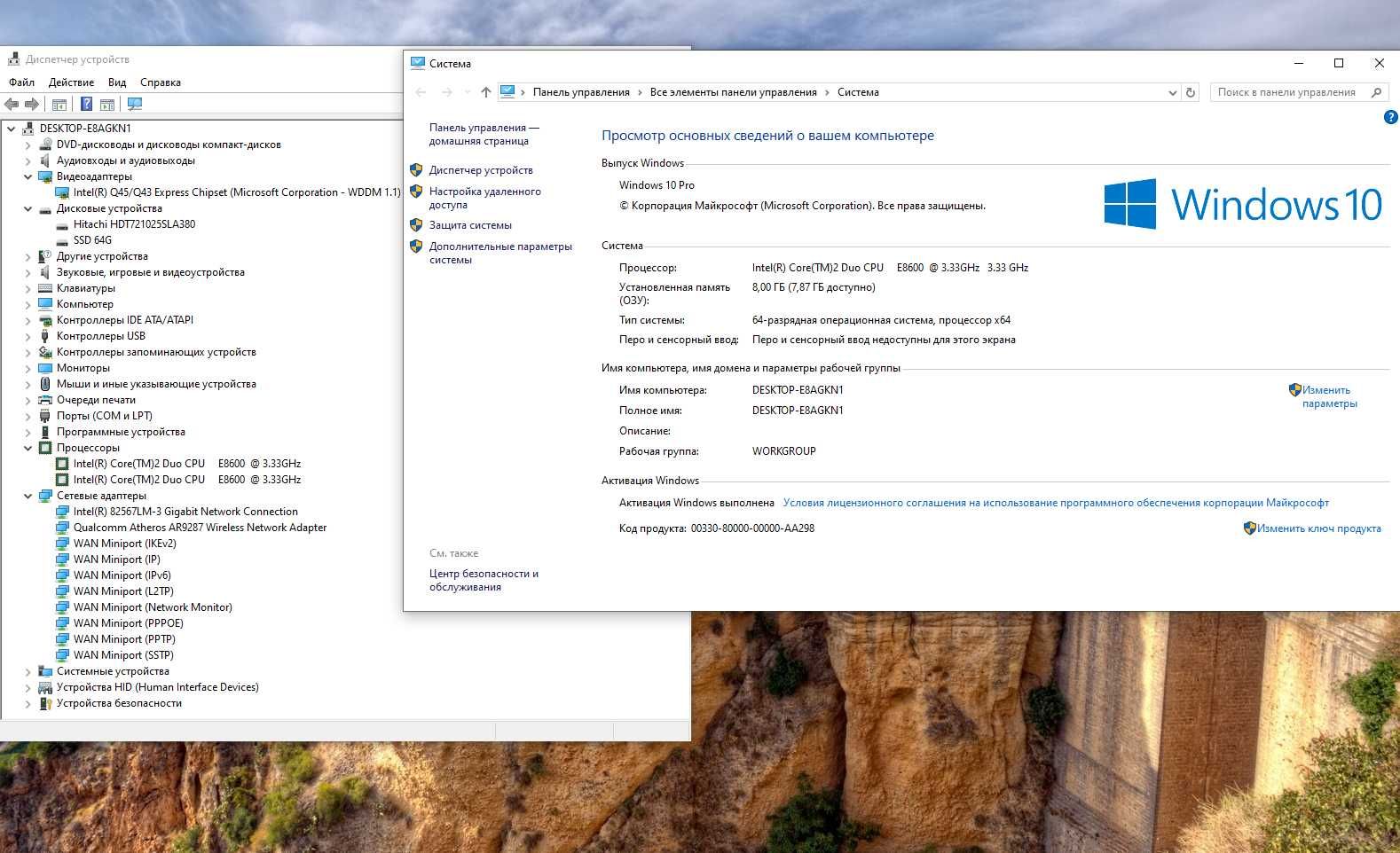Select the Компьютер category icon

pyautogui.click(x=45, y=304)
